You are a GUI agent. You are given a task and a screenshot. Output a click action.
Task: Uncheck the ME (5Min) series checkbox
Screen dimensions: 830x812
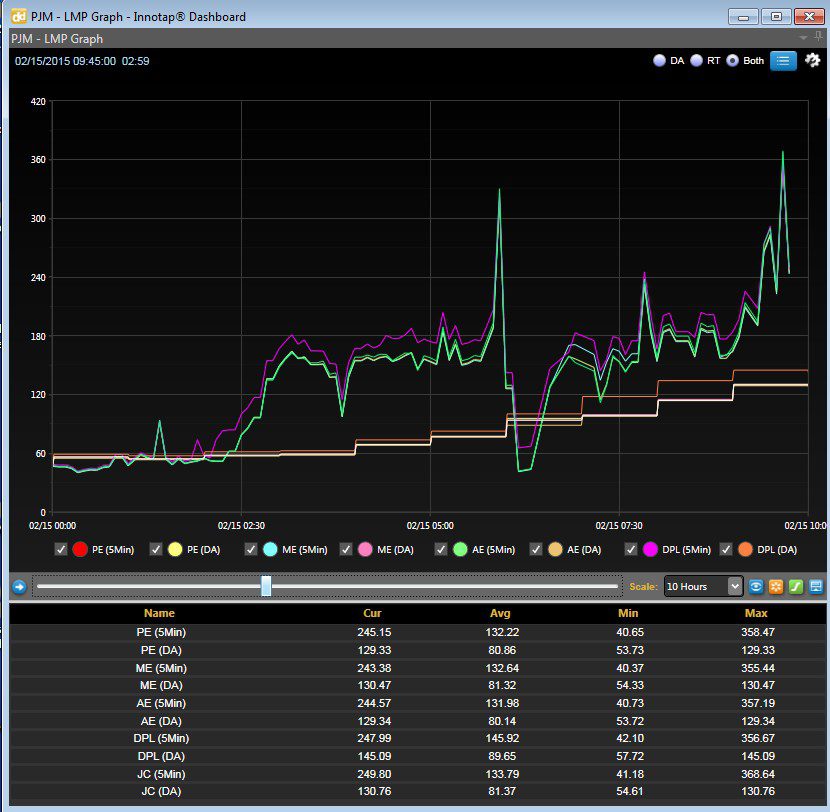coord(251,549)
